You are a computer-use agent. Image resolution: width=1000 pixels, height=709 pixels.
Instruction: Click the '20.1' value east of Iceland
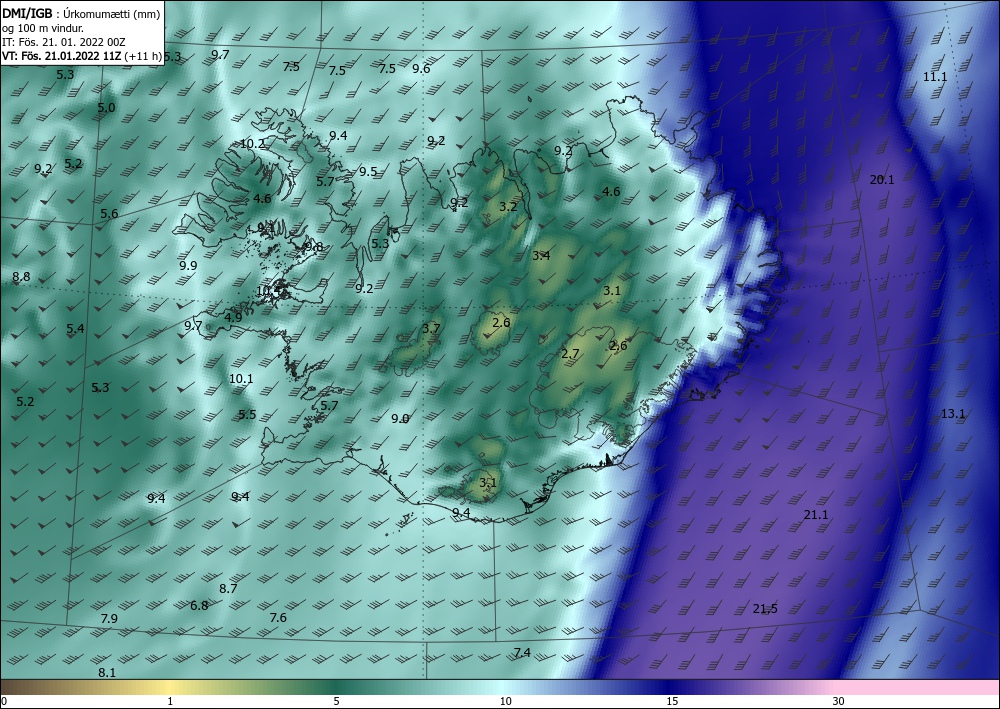882,180
